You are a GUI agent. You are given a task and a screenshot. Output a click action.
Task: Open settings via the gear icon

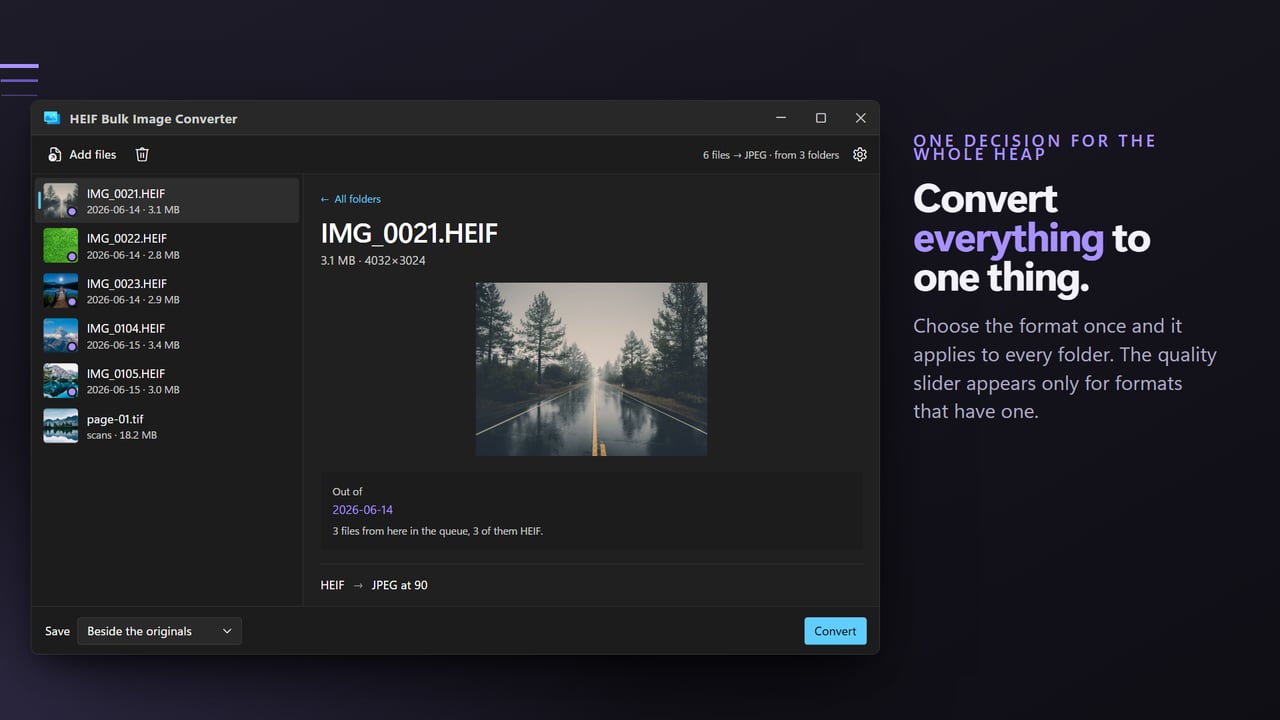click(860, 155)
